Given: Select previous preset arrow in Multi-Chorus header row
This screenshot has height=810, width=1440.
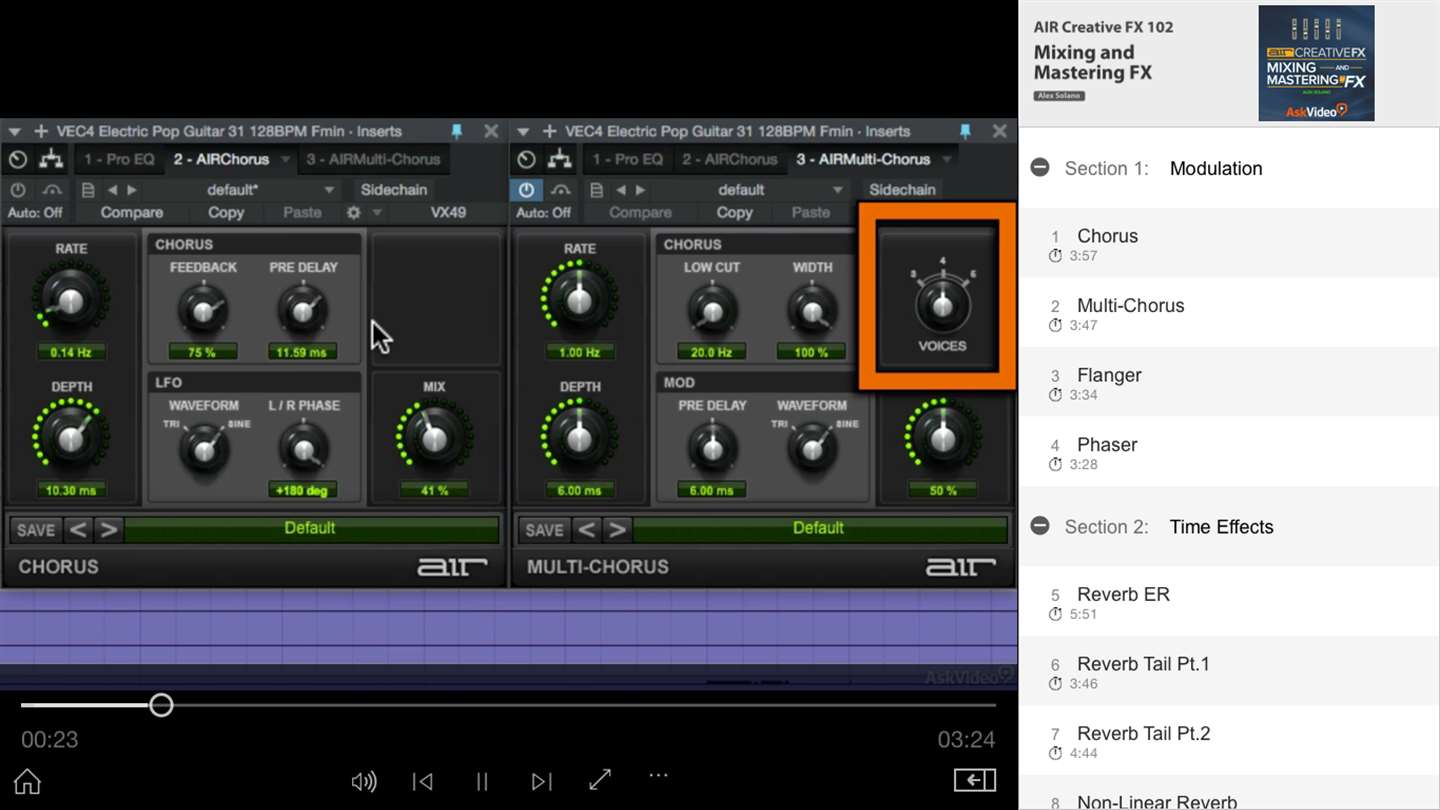Looking at the screenshot, I should click(x=620, y=190).
